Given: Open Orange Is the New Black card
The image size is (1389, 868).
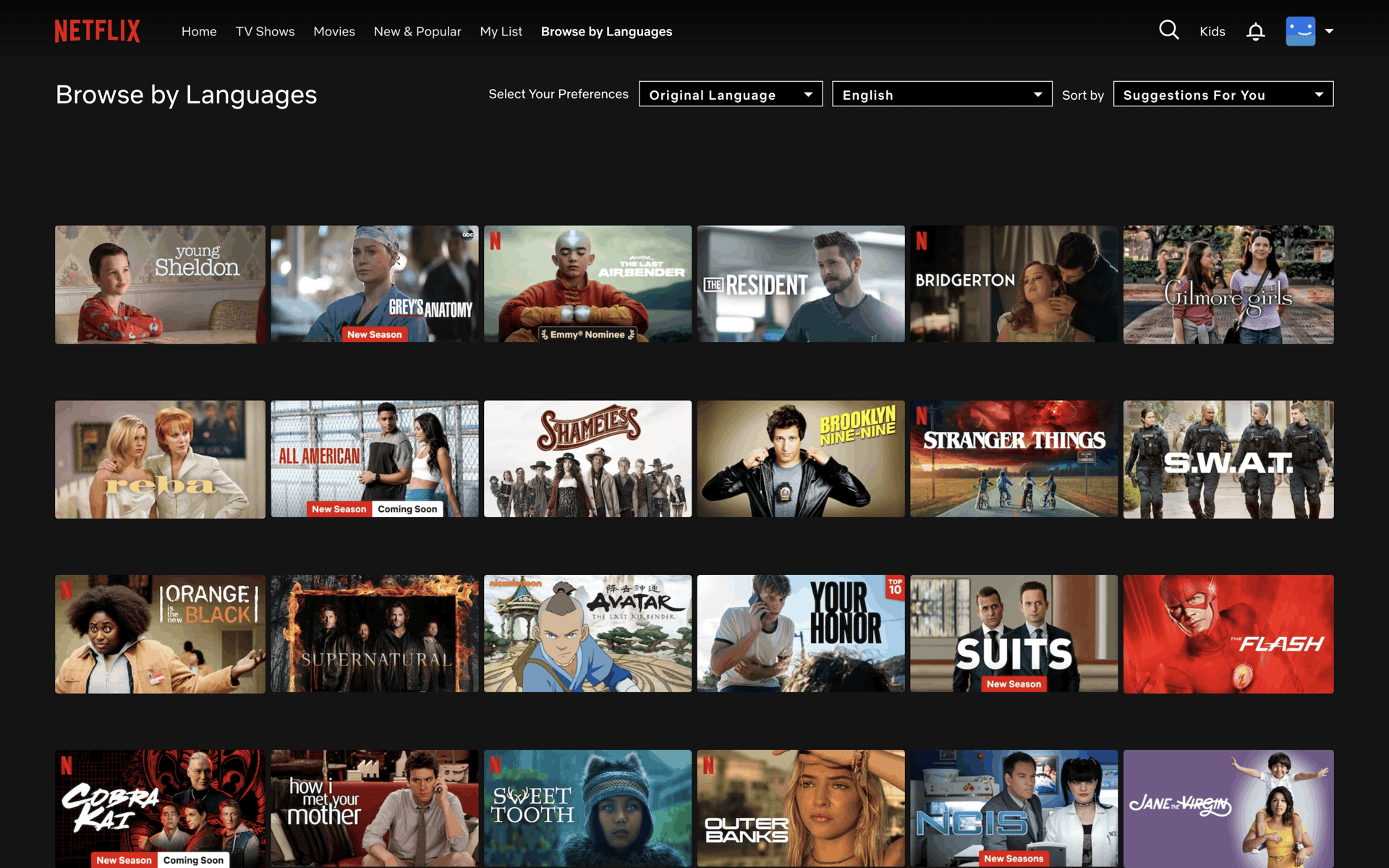Looking at the screenshot, I should pos(160,634).
